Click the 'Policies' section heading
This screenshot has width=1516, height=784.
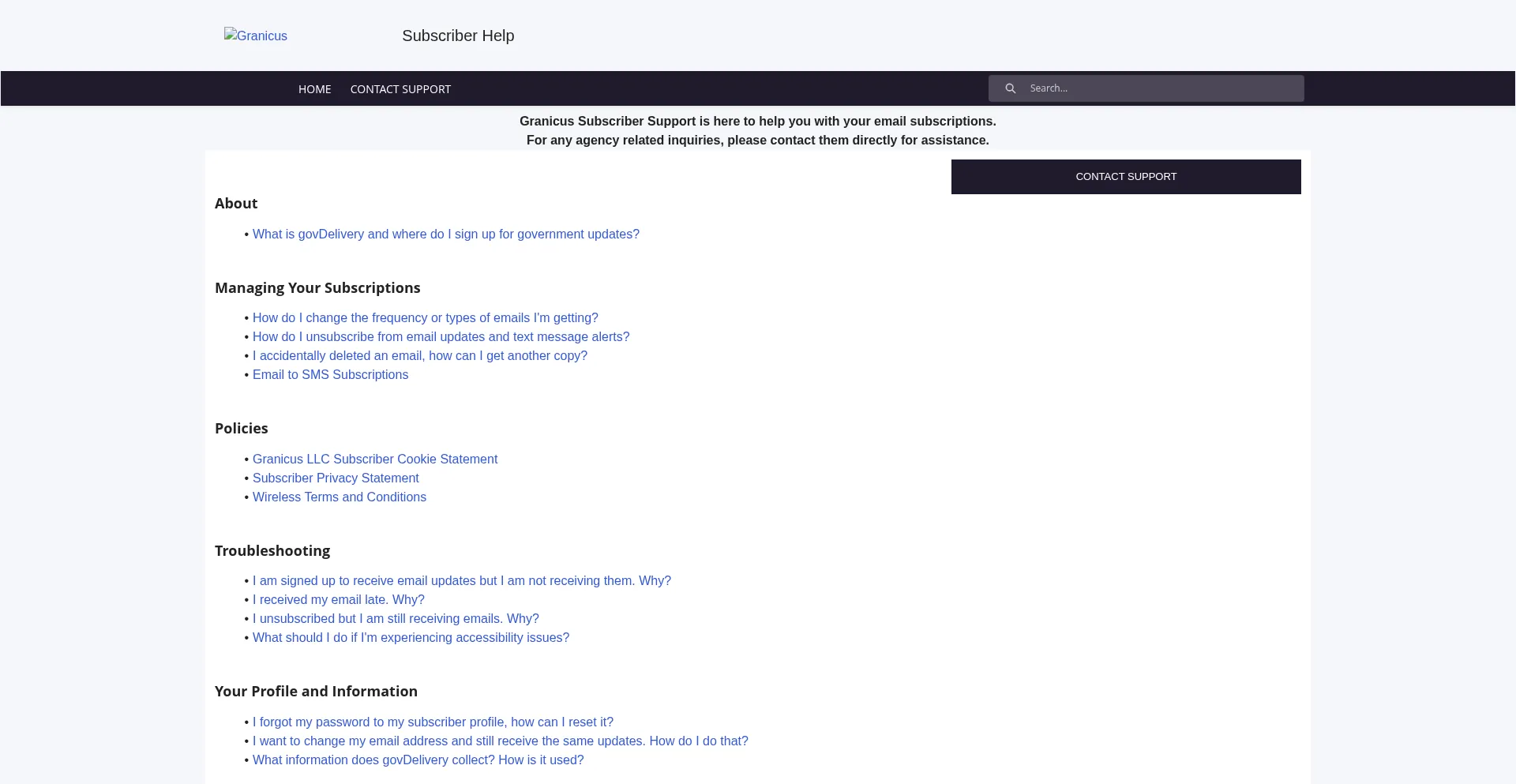pyautogui.click(x=242, y=429)
